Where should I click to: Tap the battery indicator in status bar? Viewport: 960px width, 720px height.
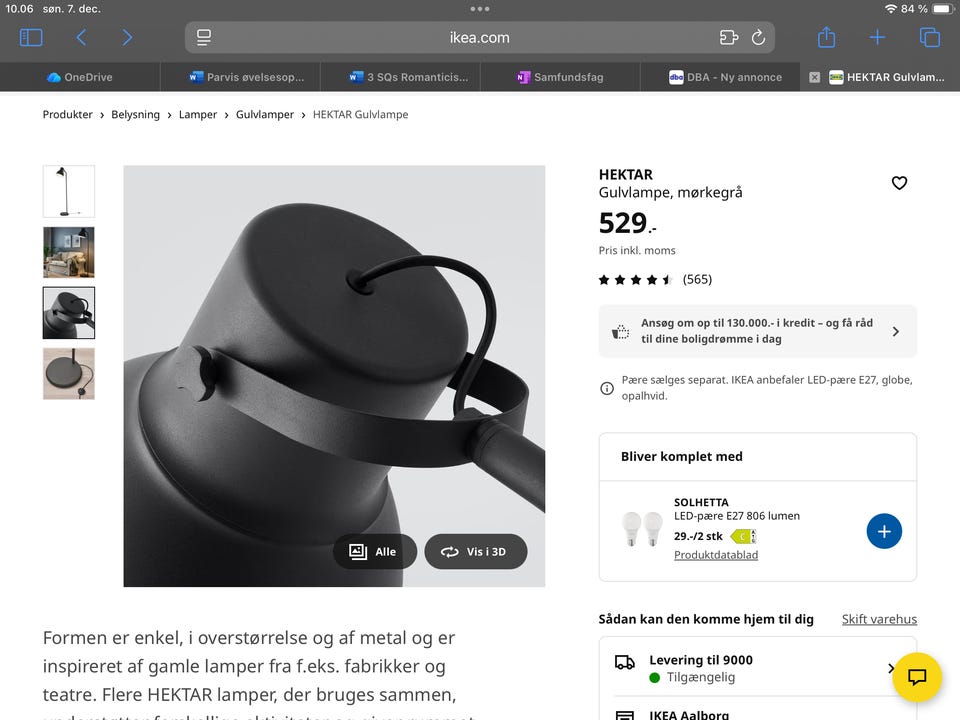(943, 9)
